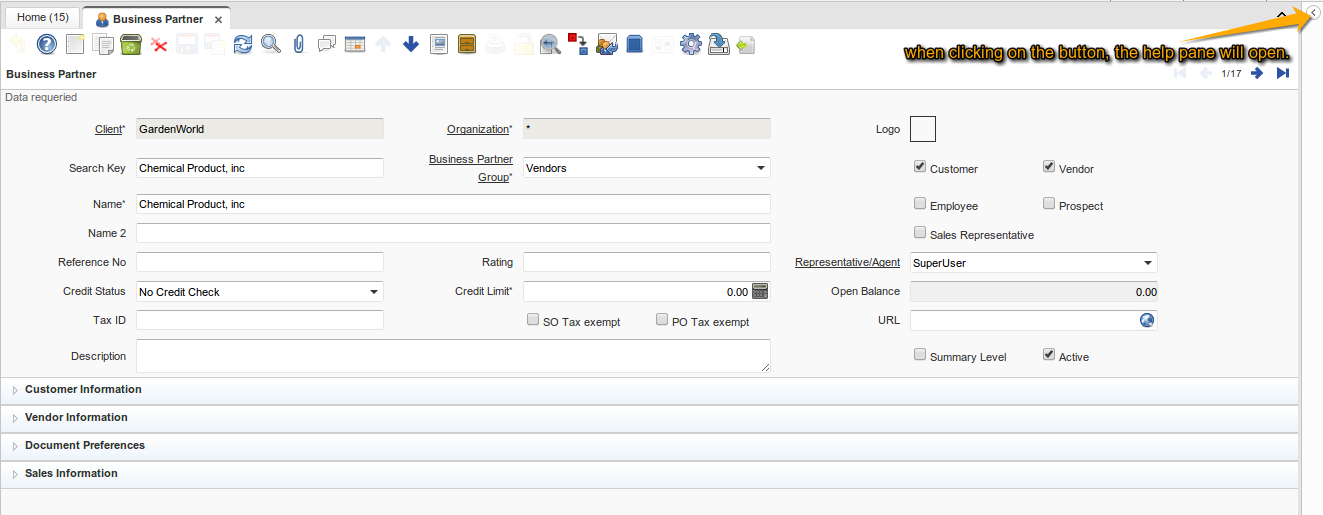
Task: Click the Attachment paperclip icon
Action: [x=298, y=44]
